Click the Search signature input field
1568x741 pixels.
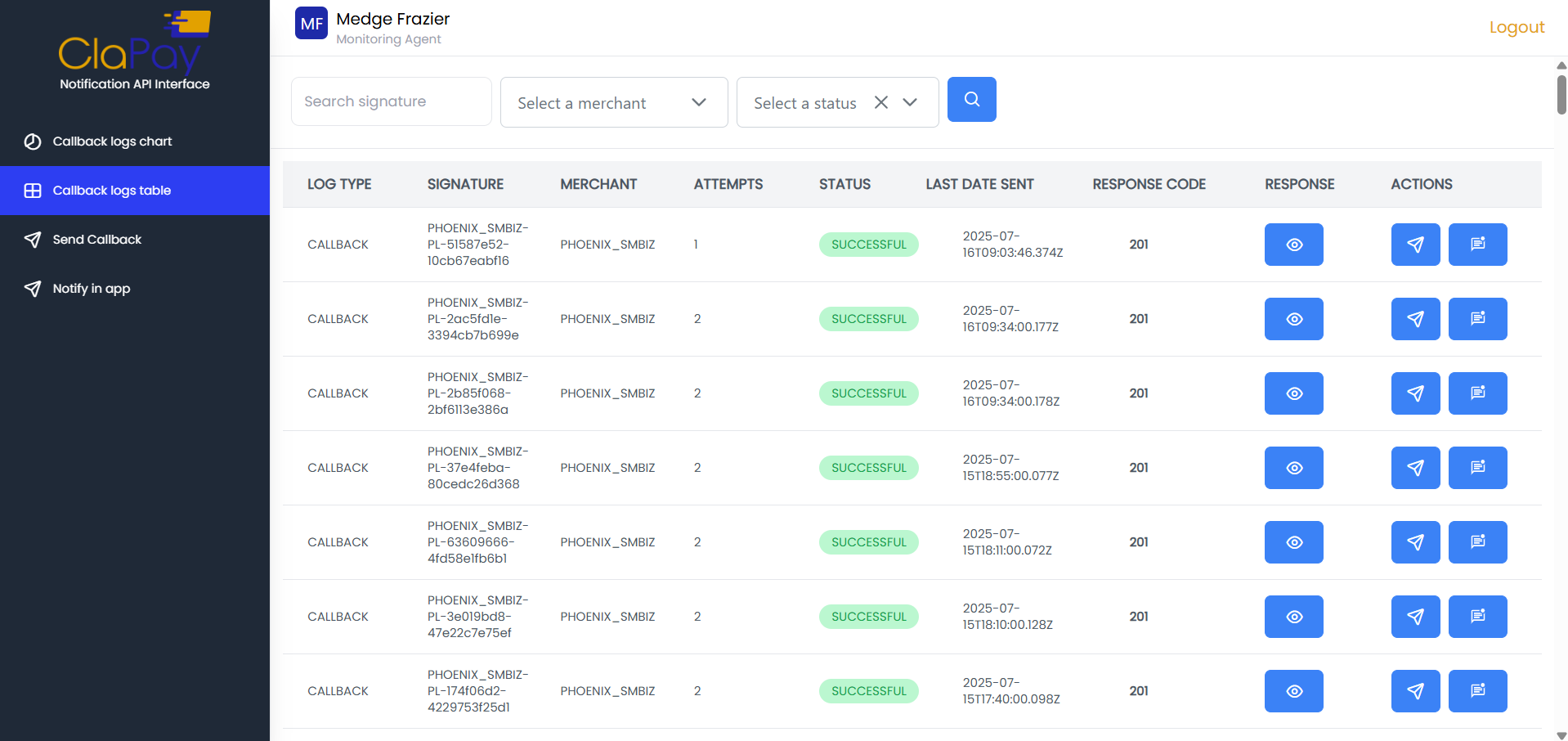tap(391, 101)
